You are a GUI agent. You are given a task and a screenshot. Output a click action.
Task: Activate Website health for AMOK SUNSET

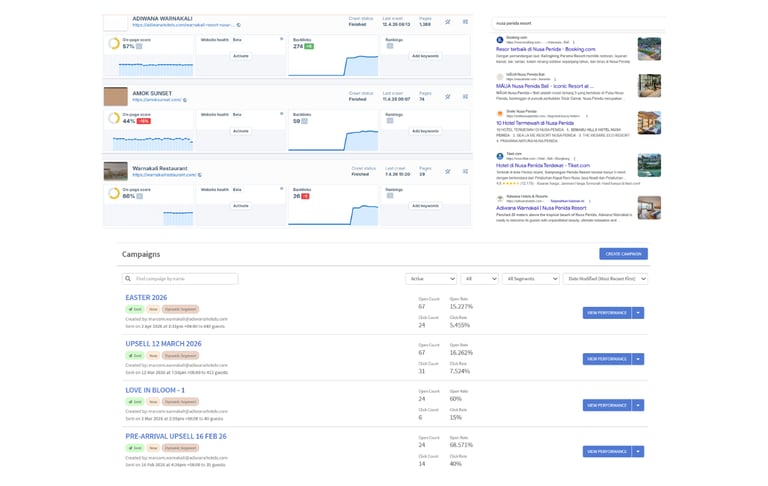point(240,131)
